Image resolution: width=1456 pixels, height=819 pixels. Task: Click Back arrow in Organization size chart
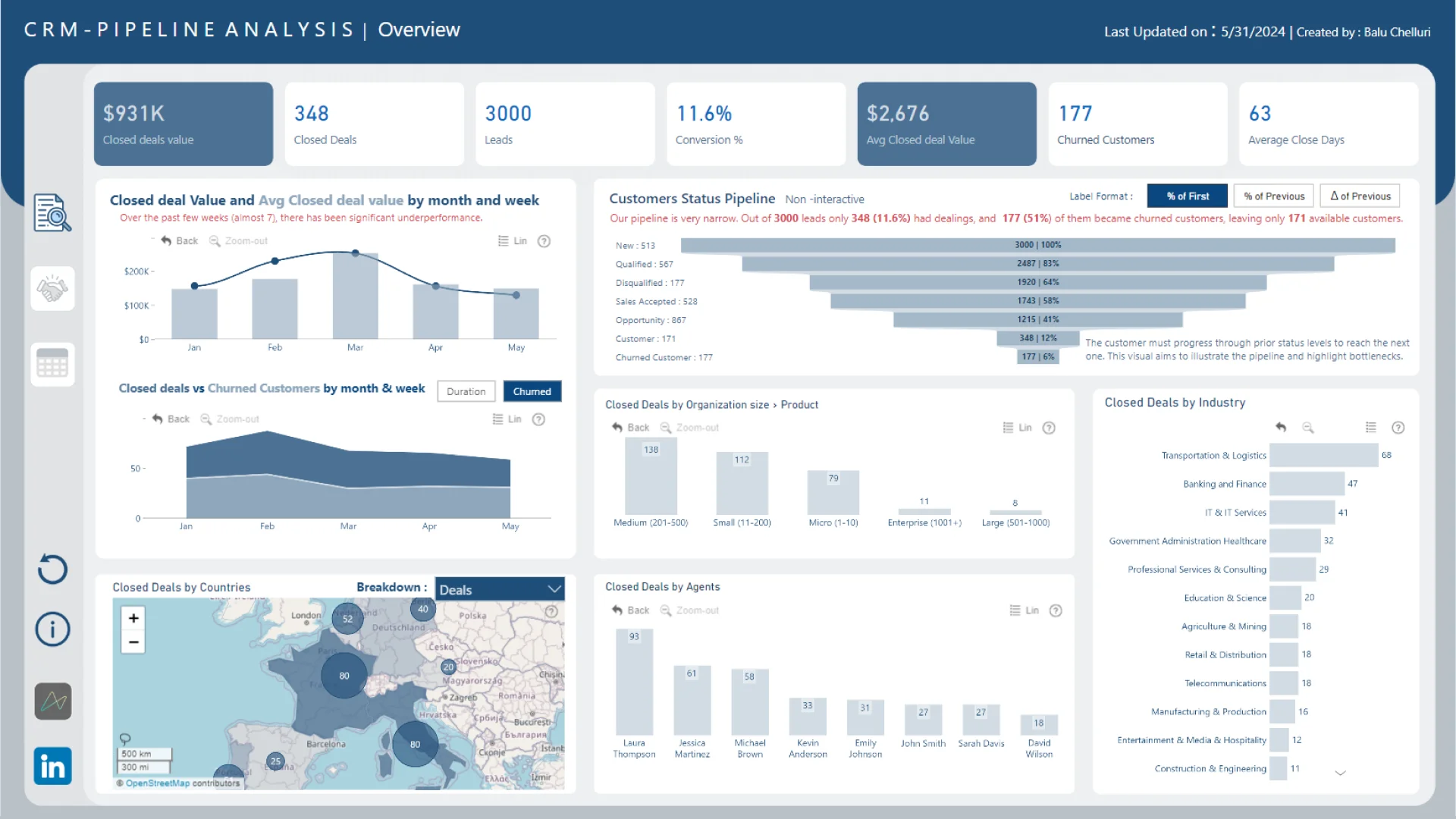tap(631, 428)
